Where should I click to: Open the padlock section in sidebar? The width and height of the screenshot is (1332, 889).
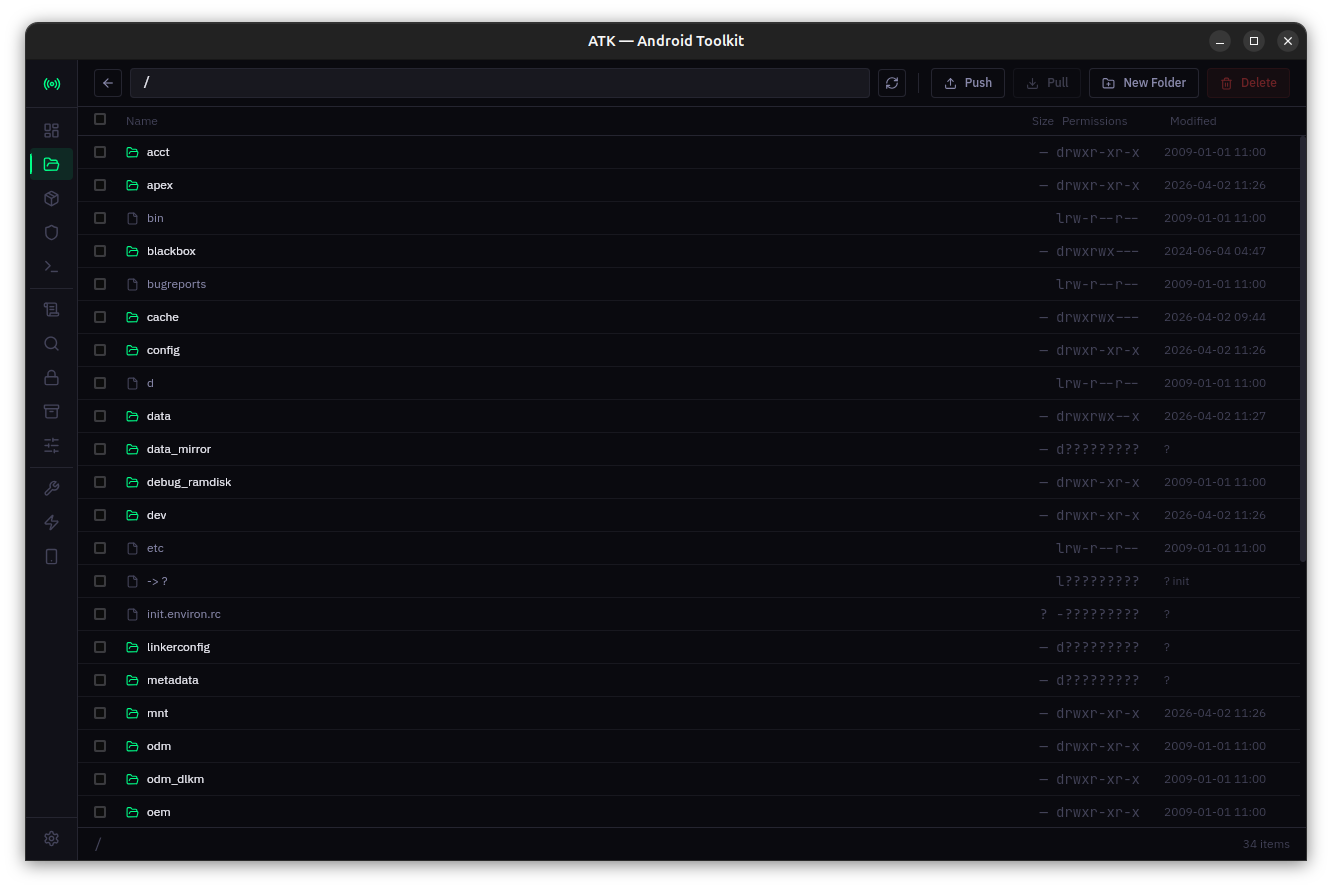point(52,378)
